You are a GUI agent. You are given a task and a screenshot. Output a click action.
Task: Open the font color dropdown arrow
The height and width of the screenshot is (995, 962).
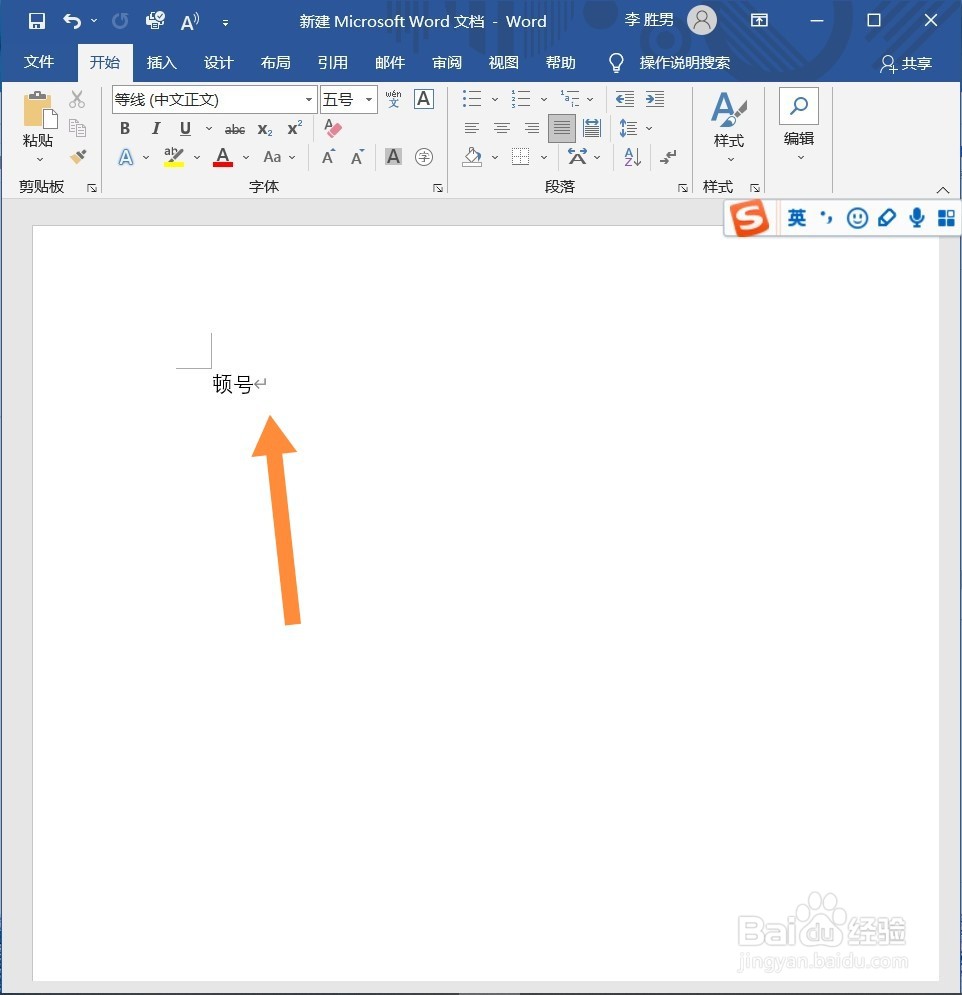click(246, 157)
